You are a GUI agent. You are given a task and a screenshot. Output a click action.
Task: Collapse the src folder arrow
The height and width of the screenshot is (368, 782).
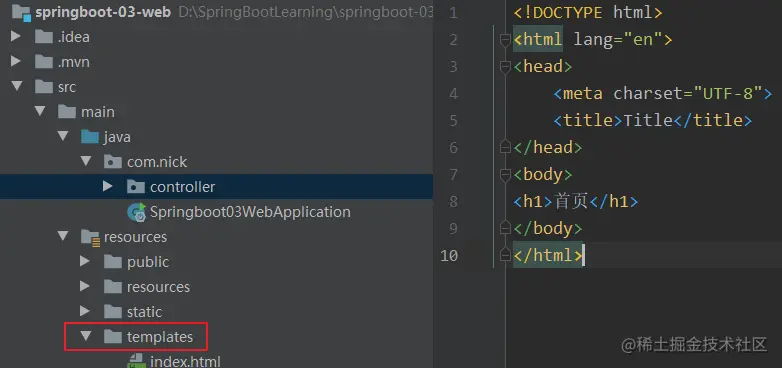[17, 86]
